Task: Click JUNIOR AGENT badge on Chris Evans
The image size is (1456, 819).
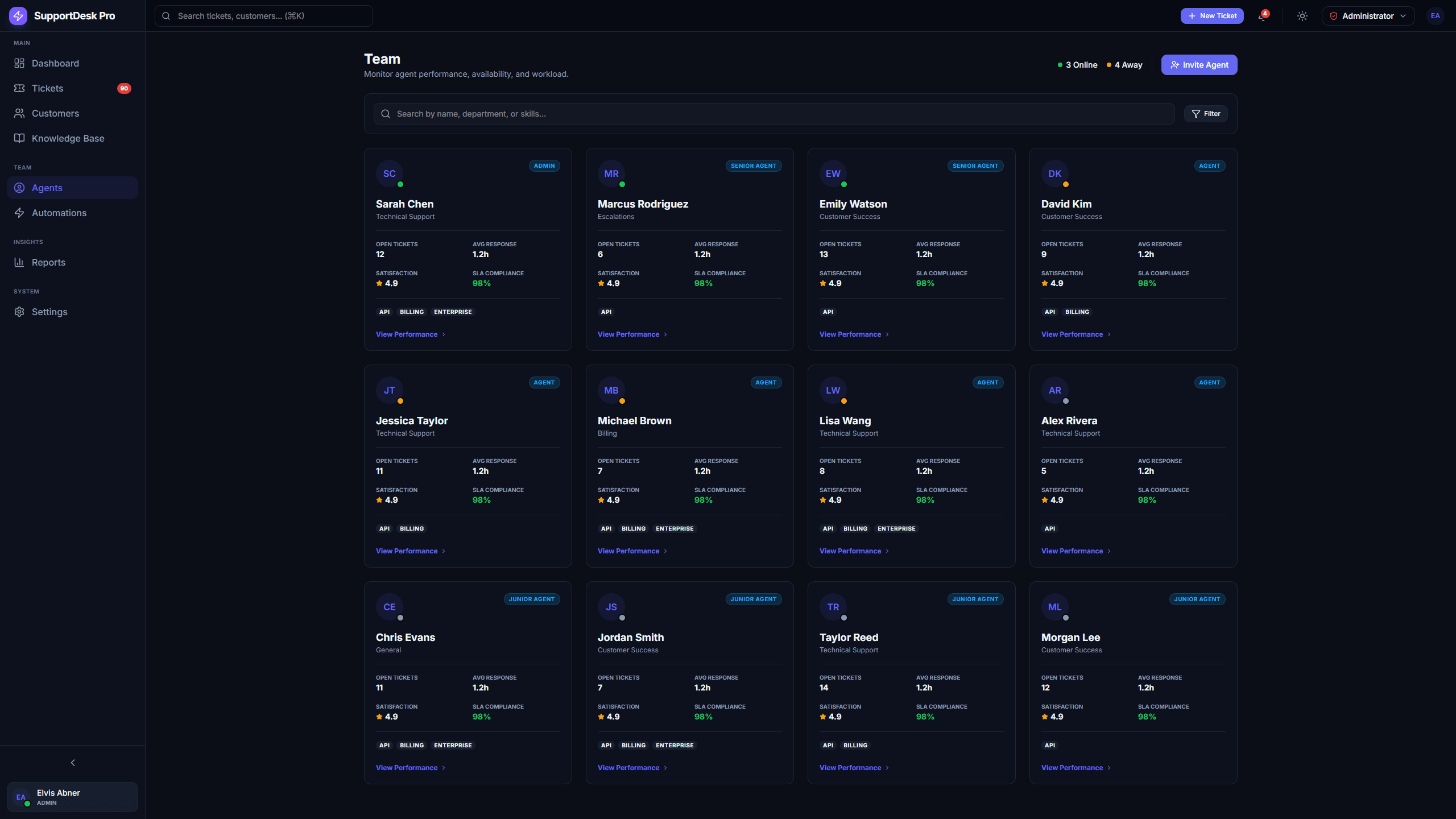Action: pyautogui.click(x=532, y=599)
